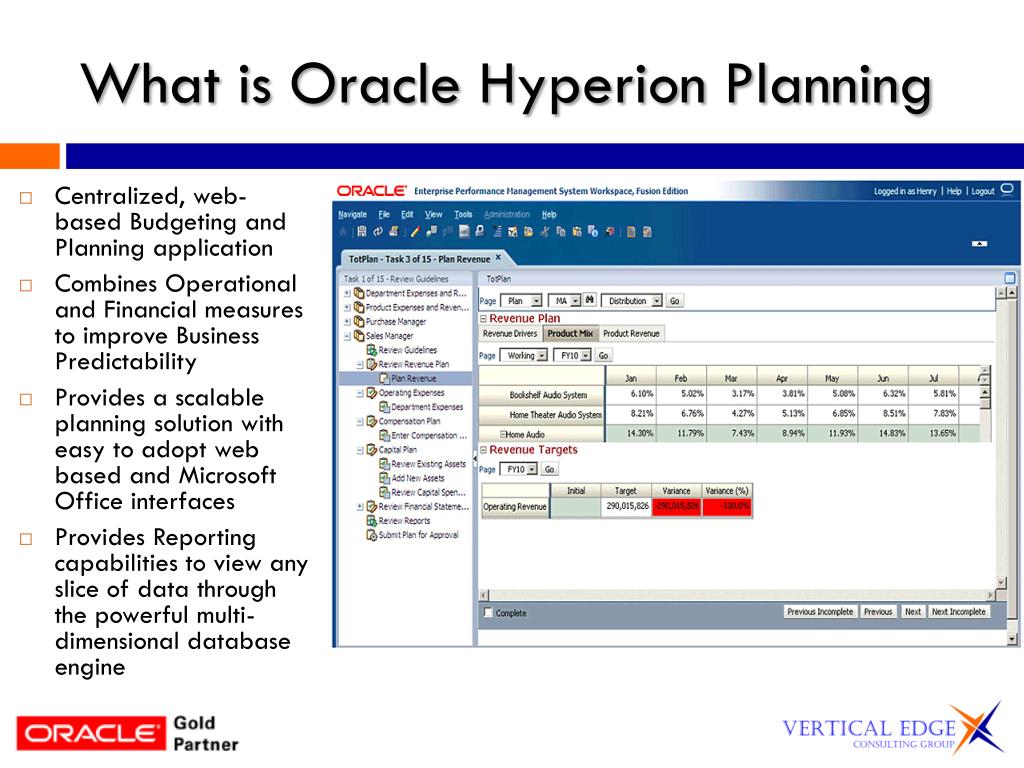Click the Purchase Manager task list icon

pyautogui.click(x=359, y=321)
